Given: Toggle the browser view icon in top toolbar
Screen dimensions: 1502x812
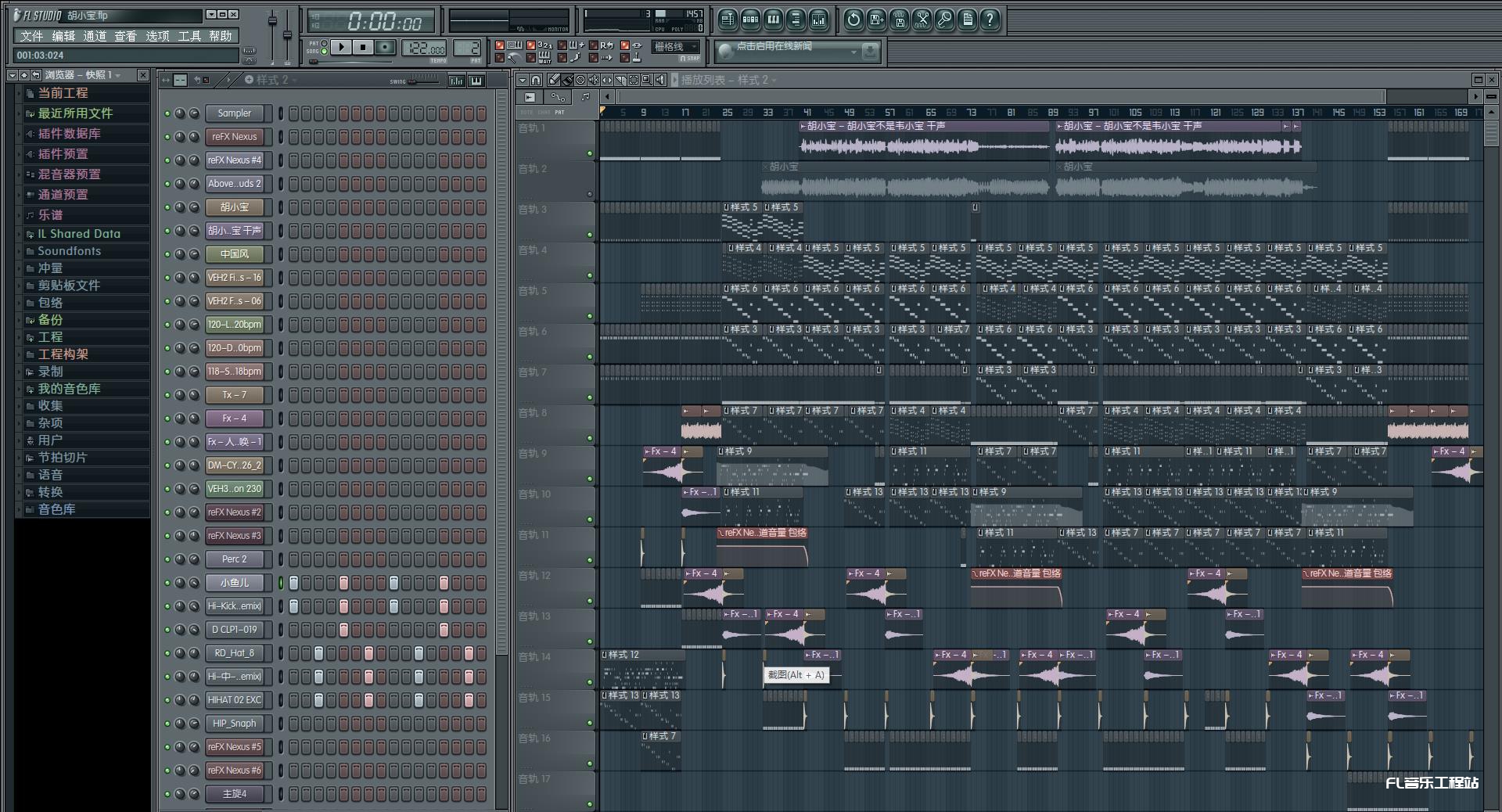Looking at the screenshot, I should coord(796,20).
